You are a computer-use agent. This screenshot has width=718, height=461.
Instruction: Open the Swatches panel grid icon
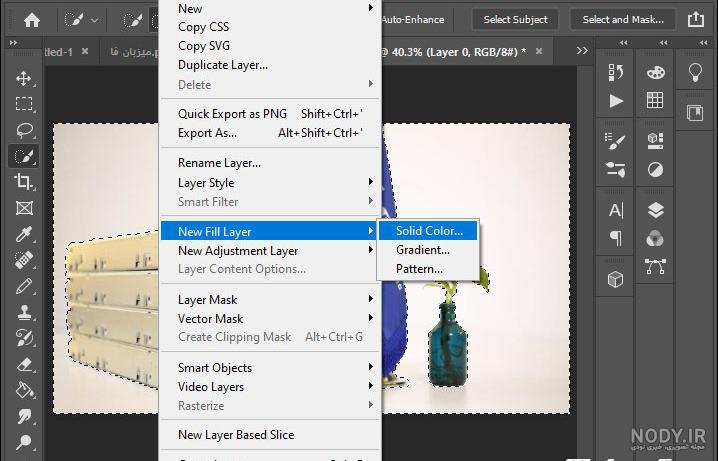655,100
